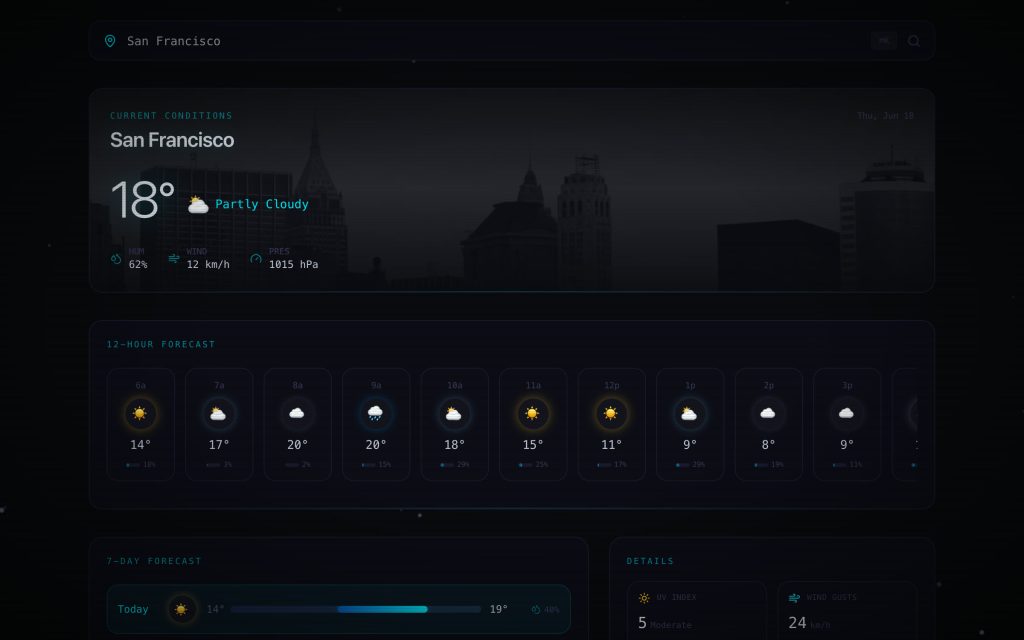This screenshot has width=1024, height=640.
Task: Select the rain cloud icon for 9a
Action: [376, 413]
